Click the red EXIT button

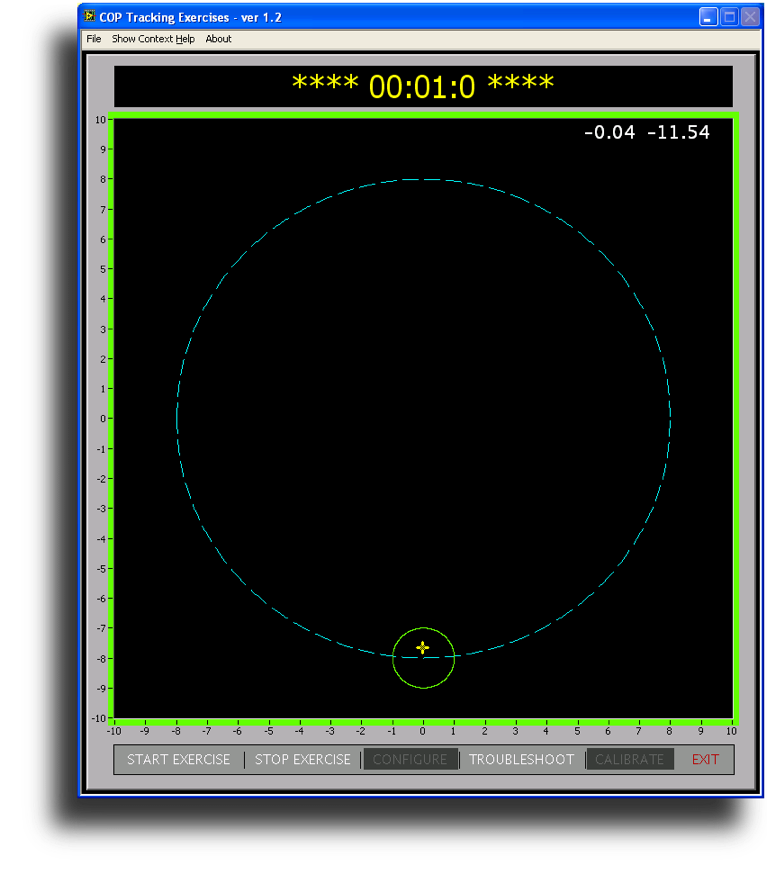pyautogui.click(x=705, y=760)
